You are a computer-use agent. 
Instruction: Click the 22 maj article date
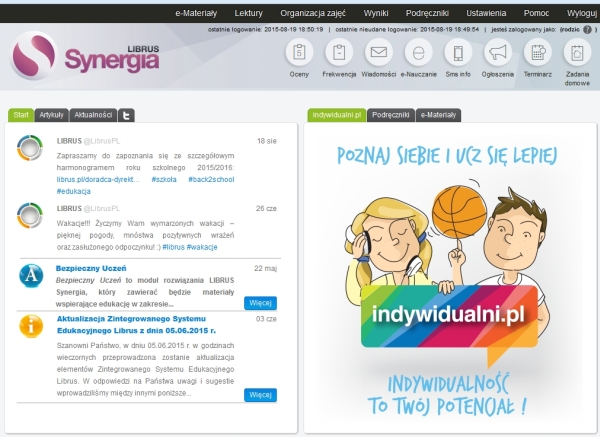[265, 268]
